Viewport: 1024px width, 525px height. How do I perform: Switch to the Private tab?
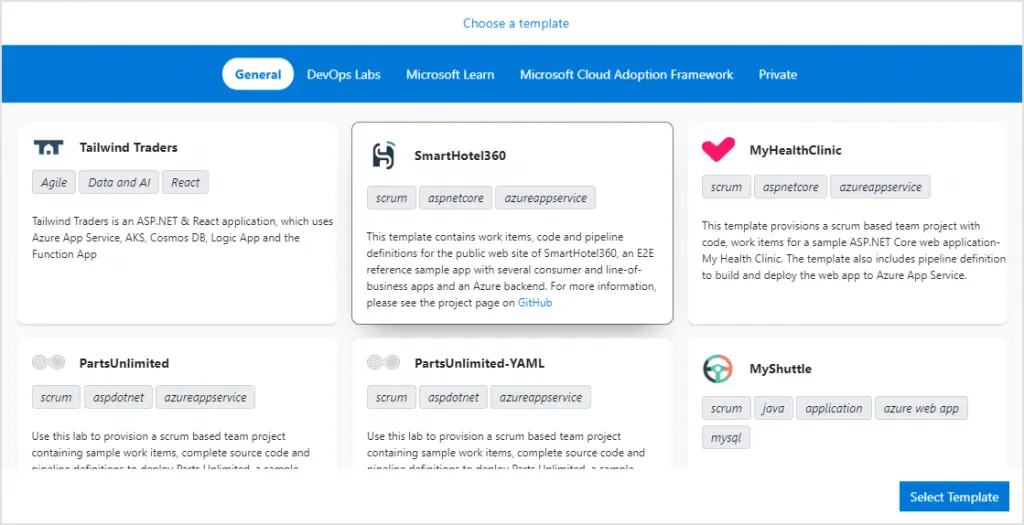778,74
